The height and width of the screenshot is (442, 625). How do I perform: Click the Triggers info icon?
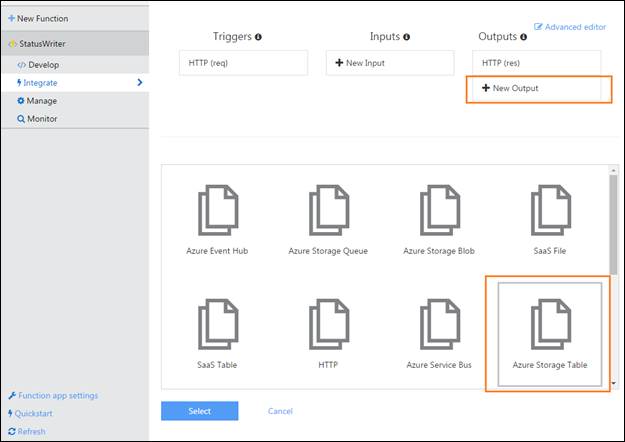coord(258,37)
